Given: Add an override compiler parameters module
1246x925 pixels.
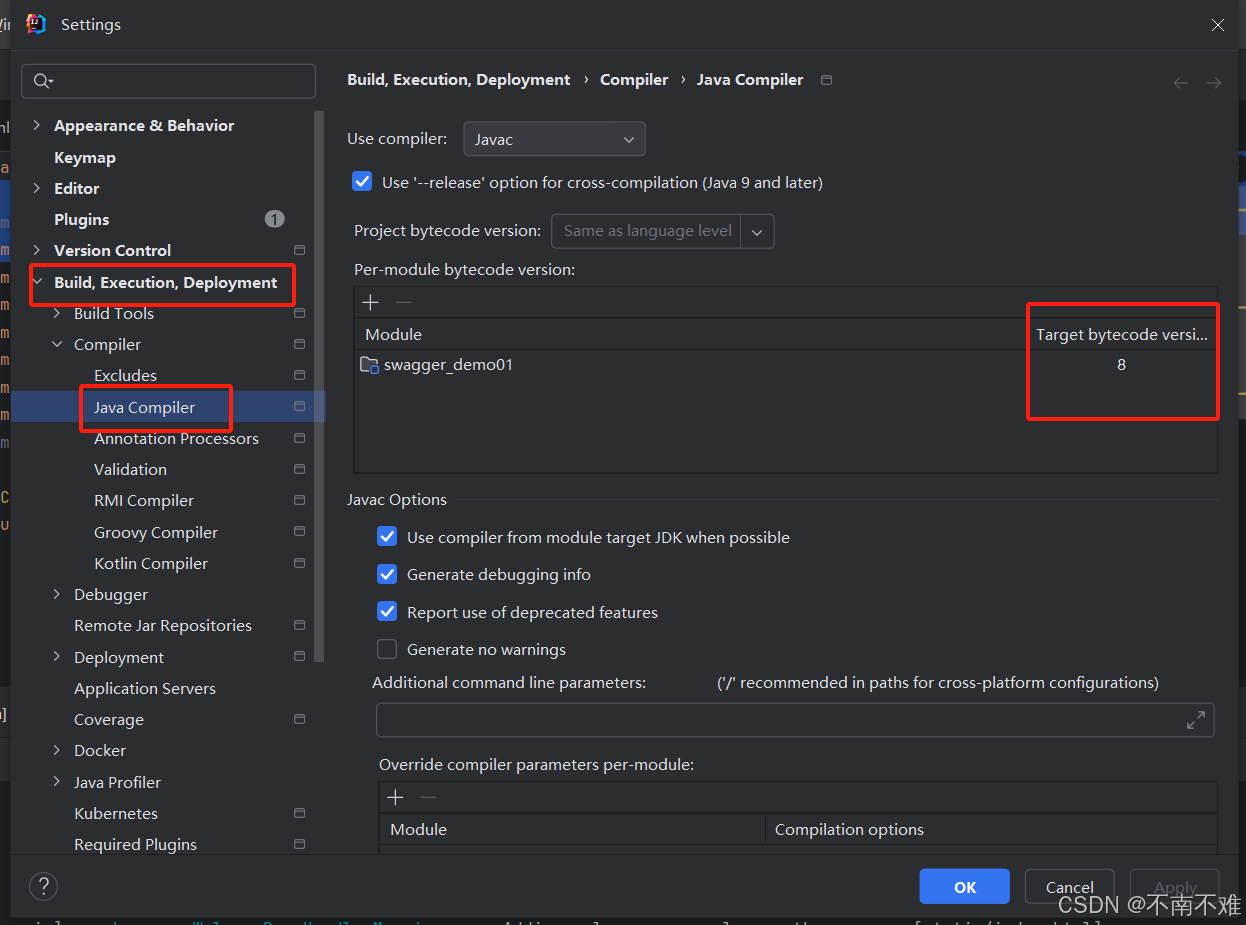Looking at the screenshot, I should coord(396,797).
